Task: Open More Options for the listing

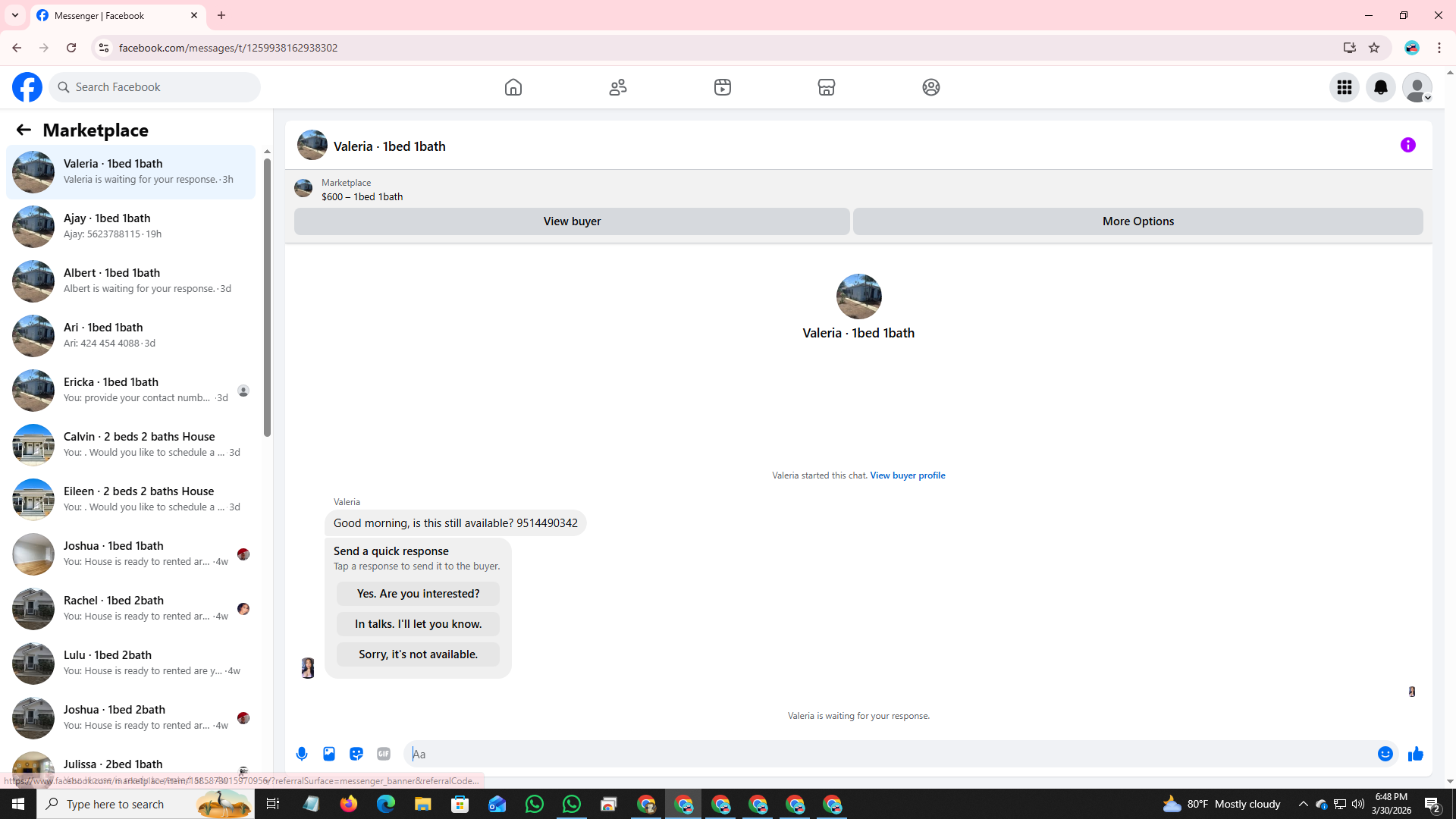Action: click(1137, 221)
